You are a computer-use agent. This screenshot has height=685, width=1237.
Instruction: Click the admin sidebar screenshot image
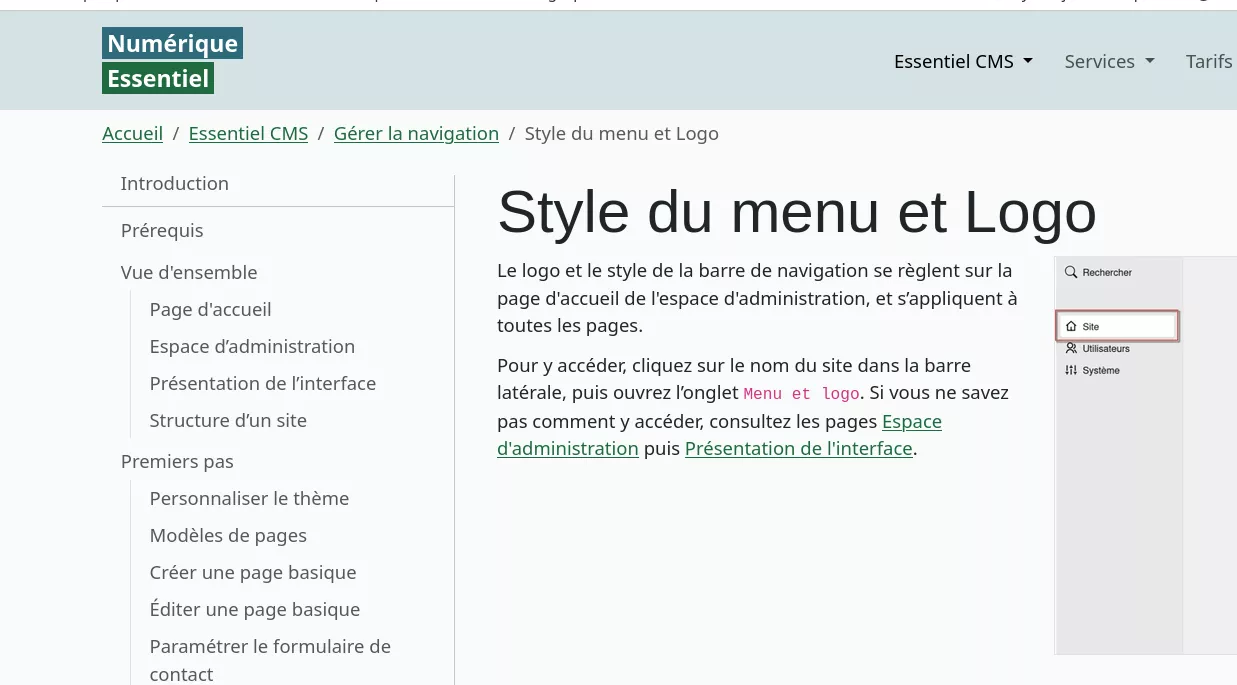(x=1145, y=455)
